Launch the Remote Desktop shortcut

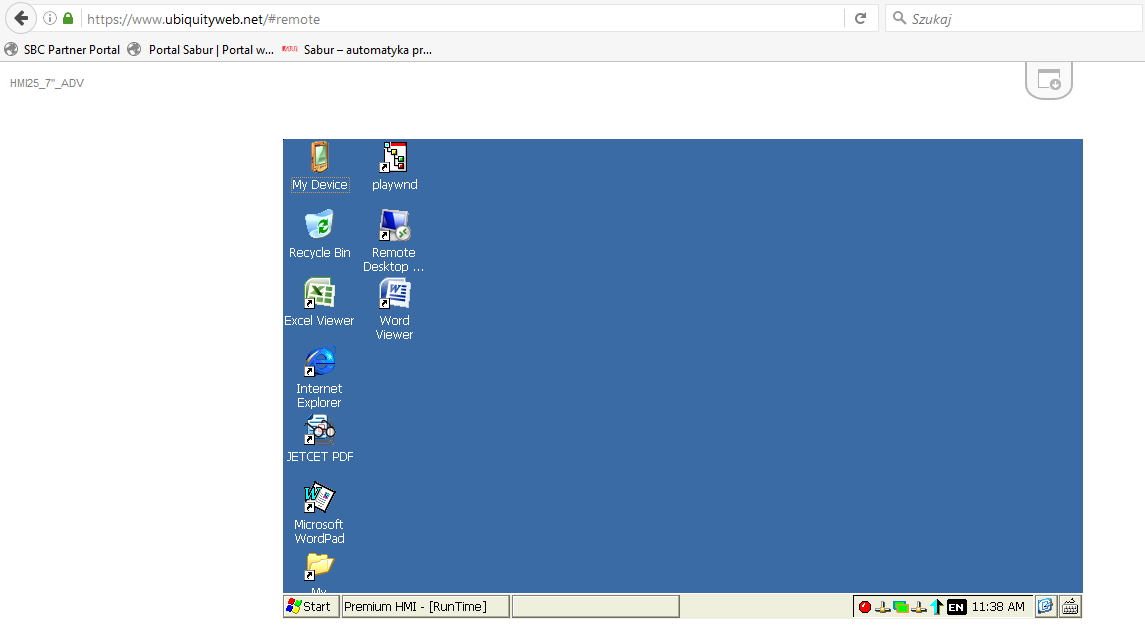[394, 225]
